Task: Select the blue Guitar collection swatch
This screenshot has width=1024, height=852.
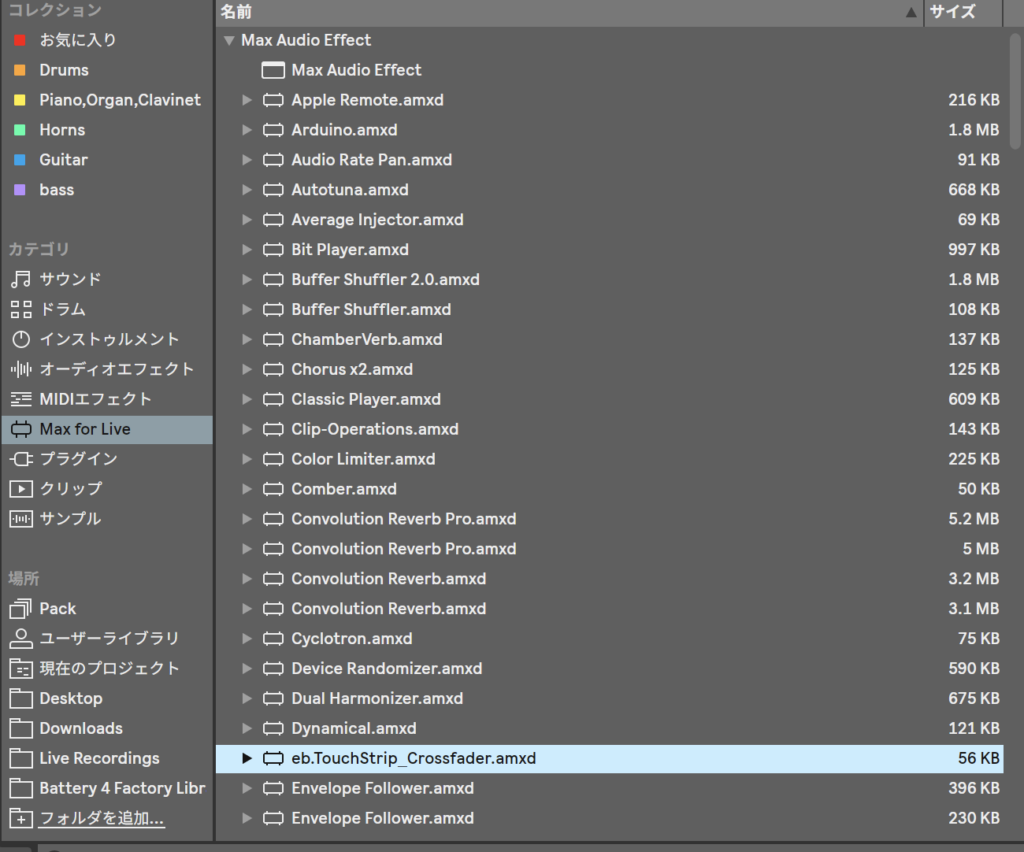Action: [20, 160]
